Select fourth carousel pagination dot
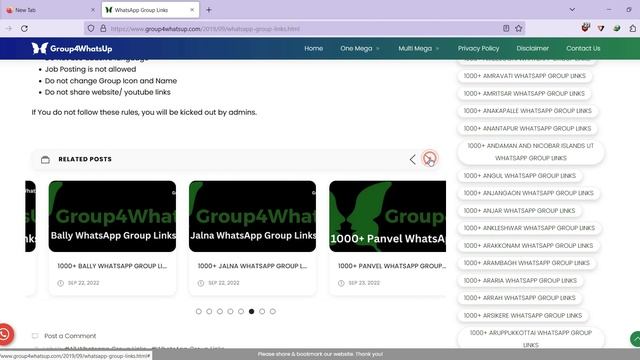640x360 pixels. 231,311
